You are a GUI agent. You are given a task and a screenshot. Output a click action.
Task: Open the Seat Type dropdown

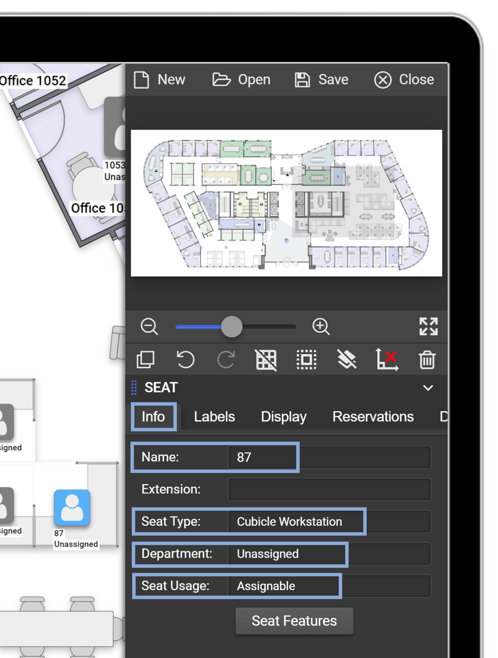[x=329, y=522]
